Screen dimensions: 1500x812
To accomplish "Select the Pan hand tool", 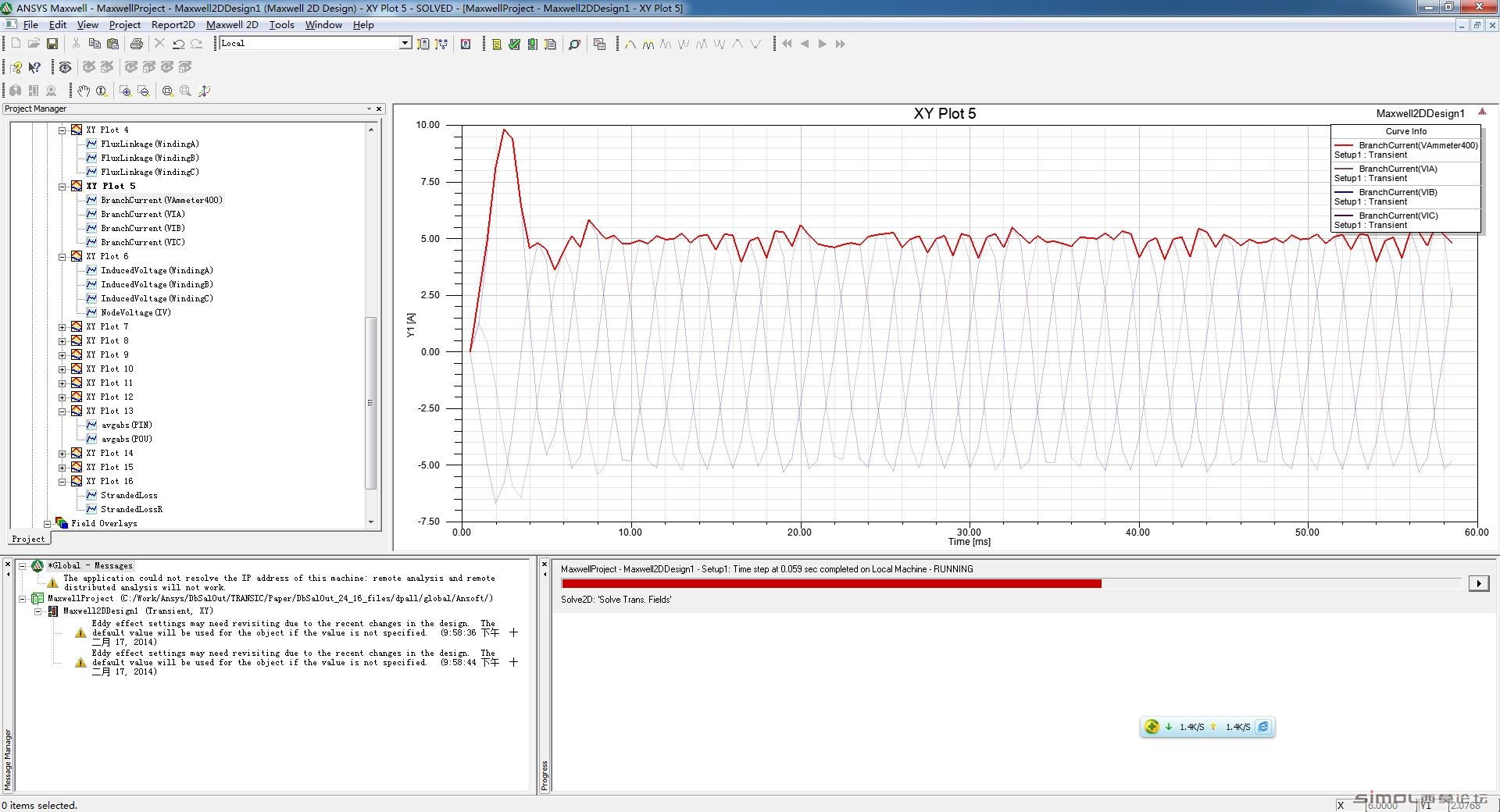I will (x=84, y=91).
